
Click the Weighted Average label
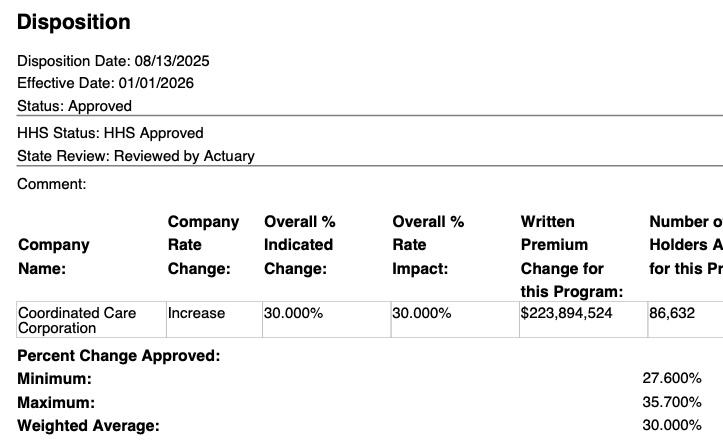88,426
